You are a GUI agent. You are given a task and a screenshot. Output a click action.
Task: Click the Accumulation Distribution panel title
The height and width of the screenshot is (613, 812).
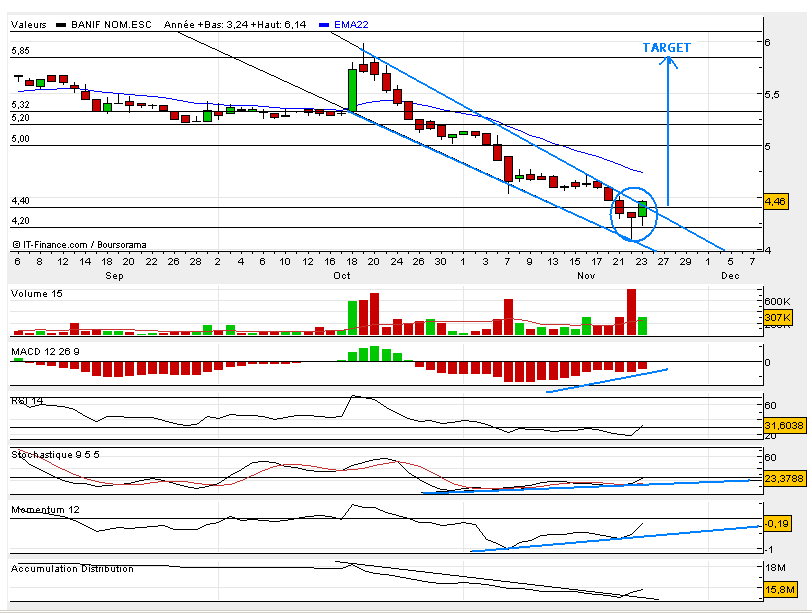pos(72,568)
